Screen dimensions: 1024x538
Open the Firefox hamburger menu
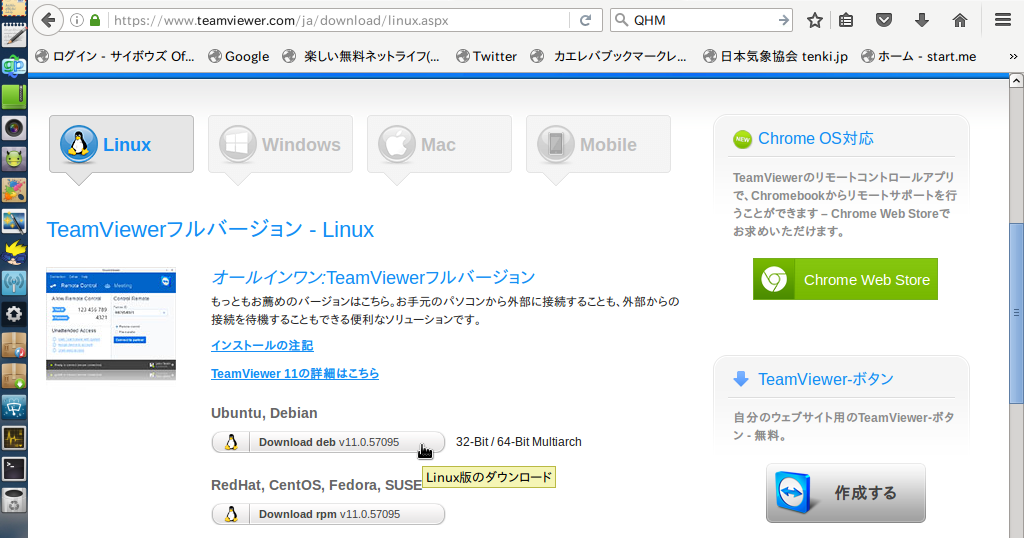pos(1003,20)
